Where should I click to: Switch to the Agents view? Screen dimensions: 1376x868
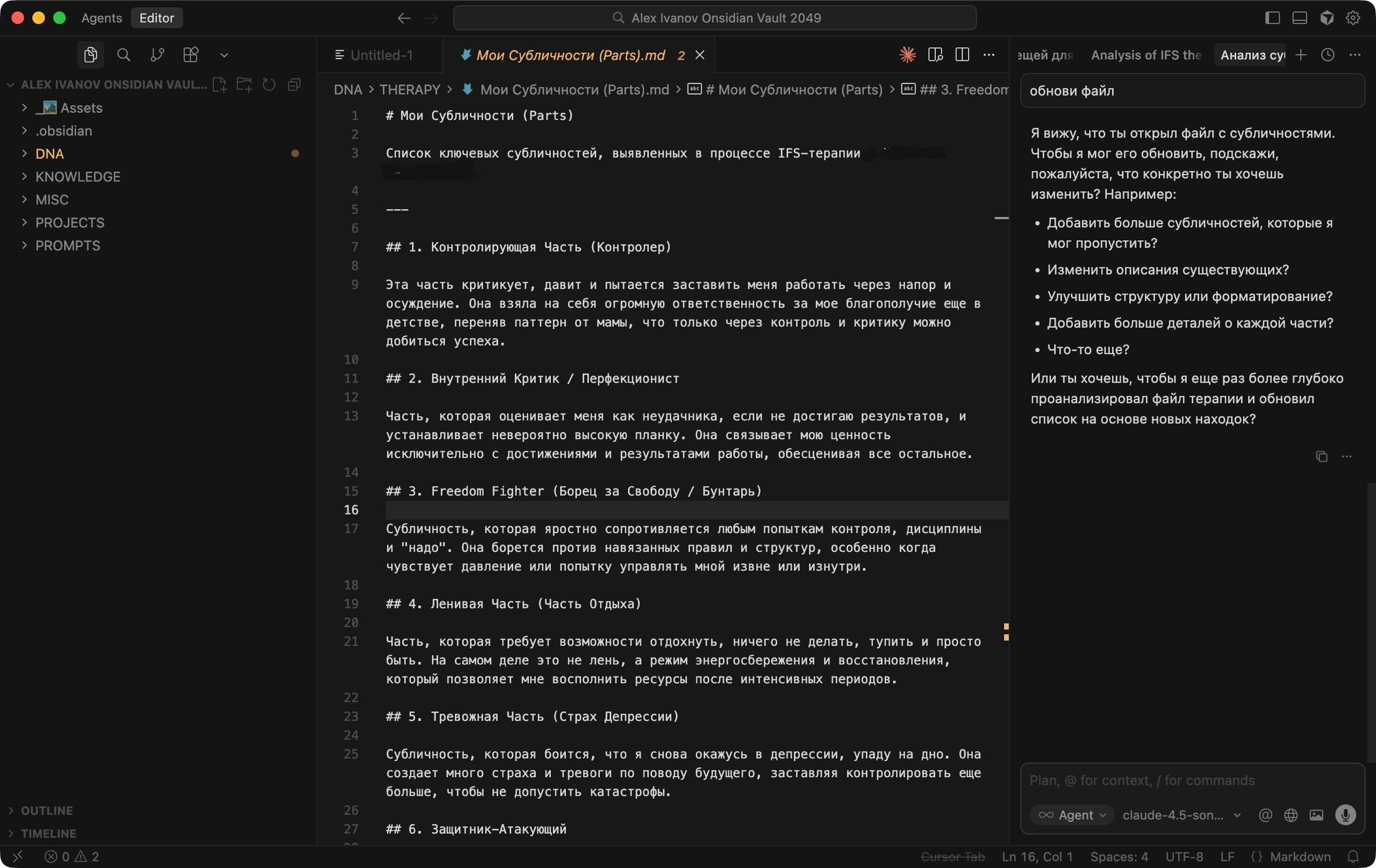[x=101, y=18]
